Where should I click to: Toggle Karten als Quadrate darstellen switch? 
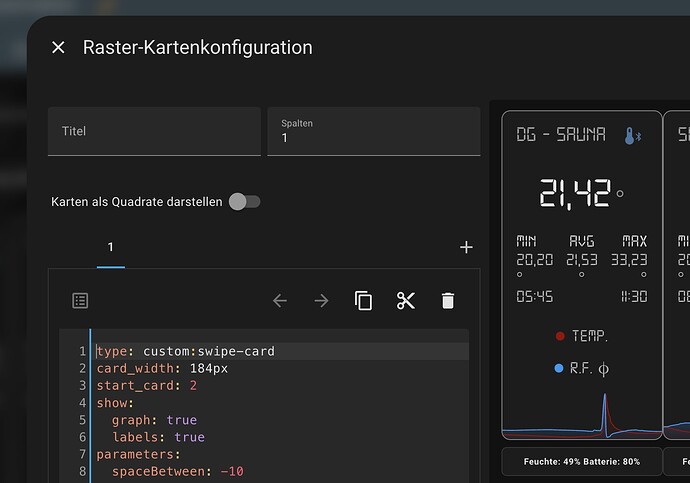[x=245, y=202]
